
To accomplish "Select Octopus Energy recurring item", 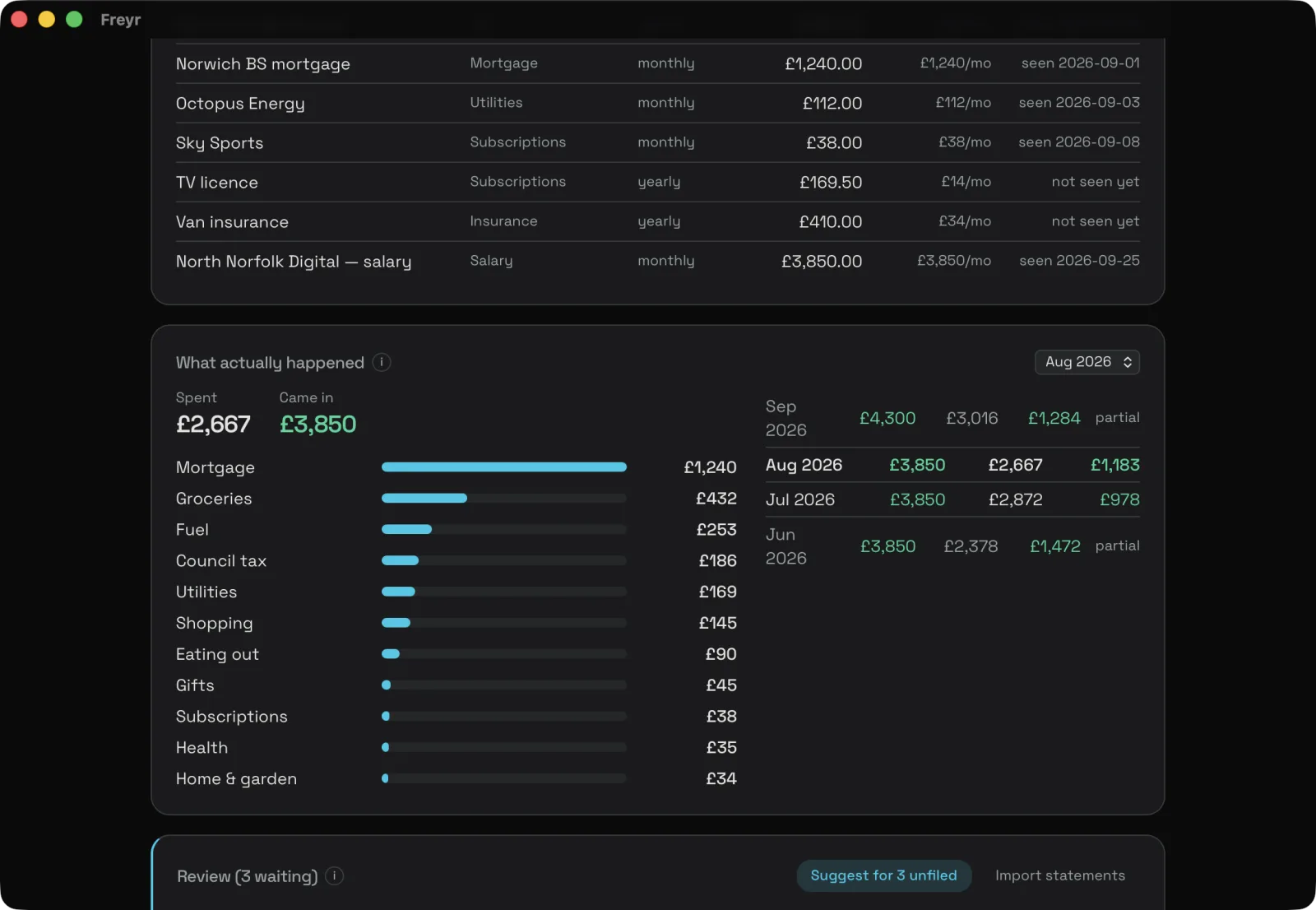I will 658,103.
